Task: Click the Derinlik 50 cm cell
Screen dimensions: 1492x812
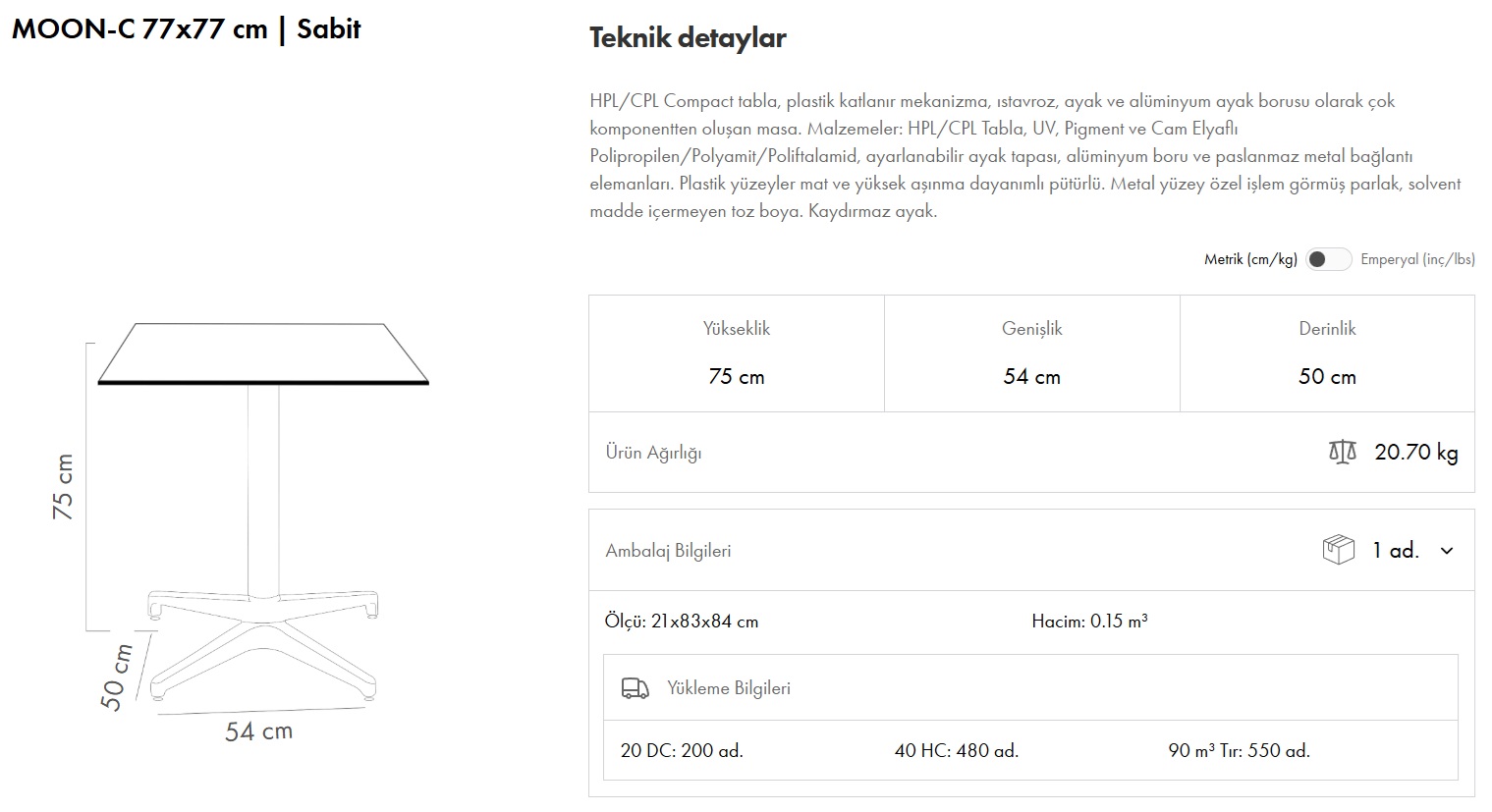Action: point(1327,353)
